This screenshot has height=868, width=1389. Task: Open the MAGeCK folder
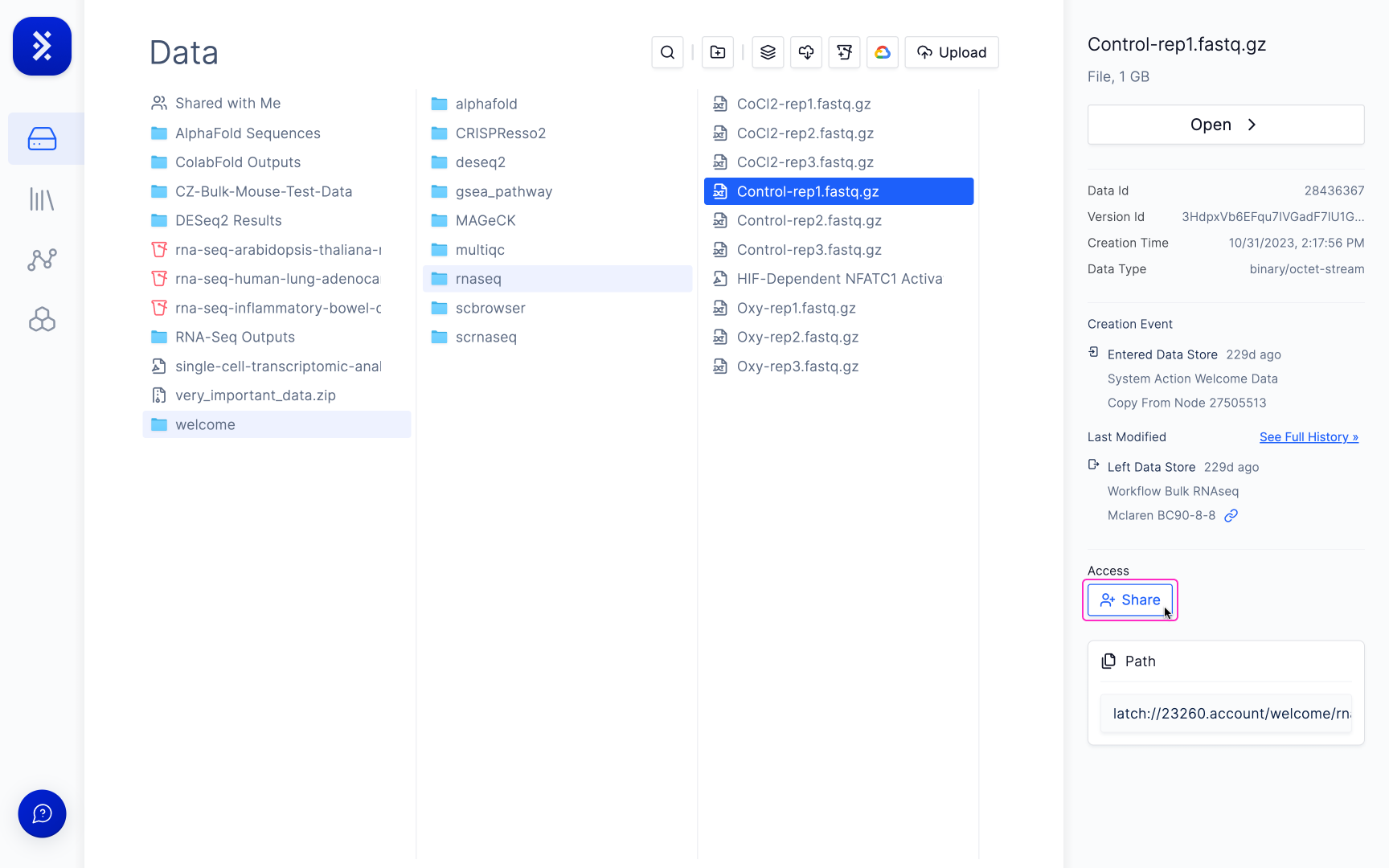[557, 220]
